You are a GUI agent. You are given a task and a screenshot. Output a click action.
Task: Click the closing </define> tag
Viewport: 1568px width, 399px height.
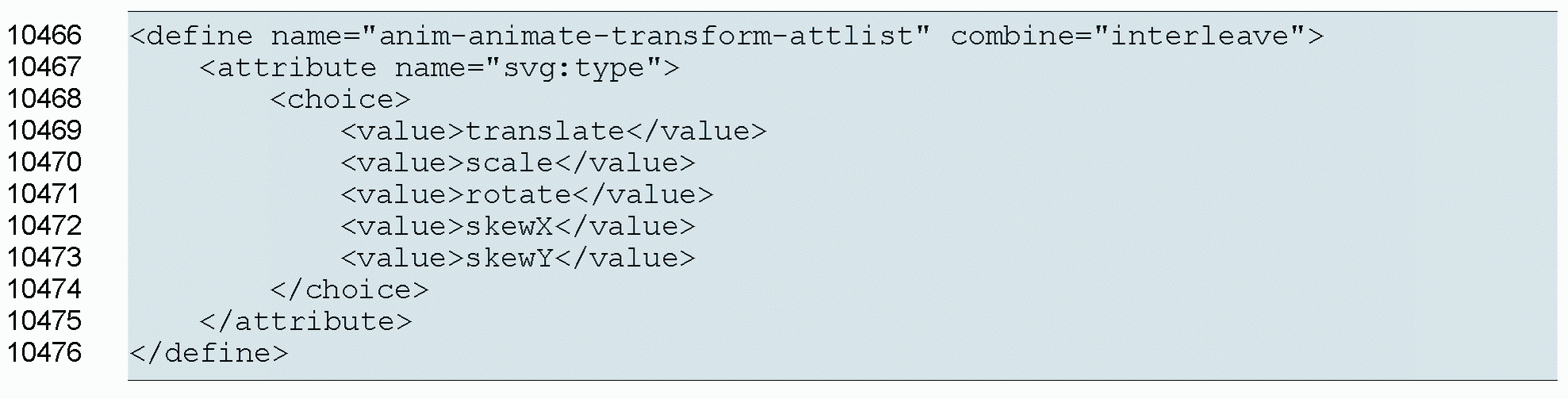click(209, 354)
